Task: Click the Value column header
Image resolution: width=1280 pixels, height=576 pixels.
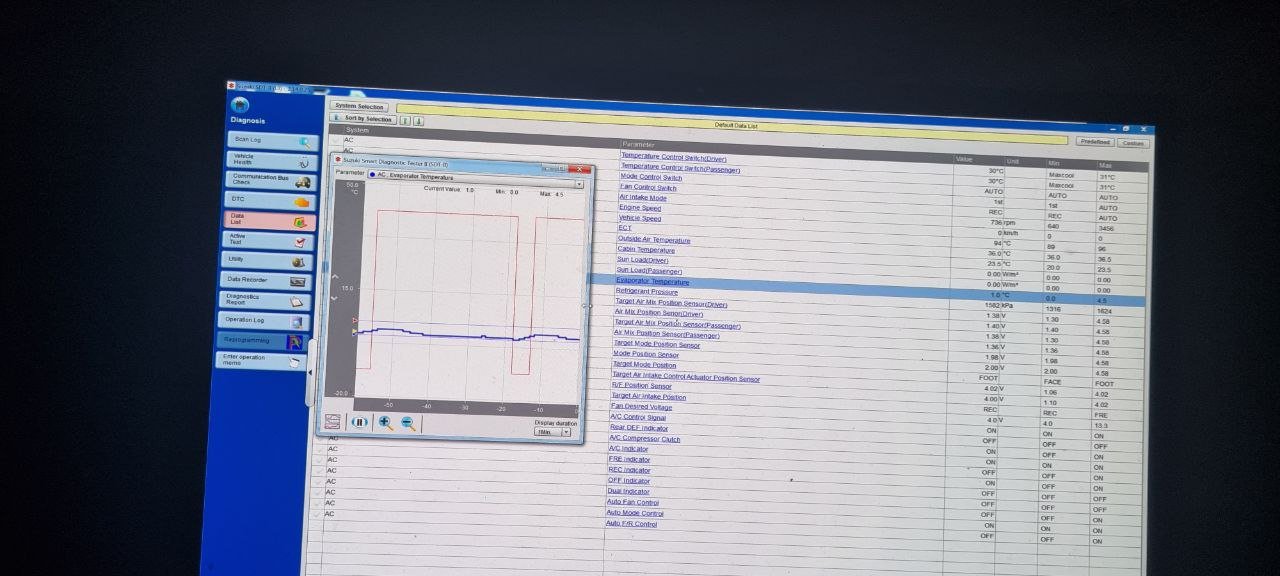Action: pyautogui.click(x=964, y=159)
